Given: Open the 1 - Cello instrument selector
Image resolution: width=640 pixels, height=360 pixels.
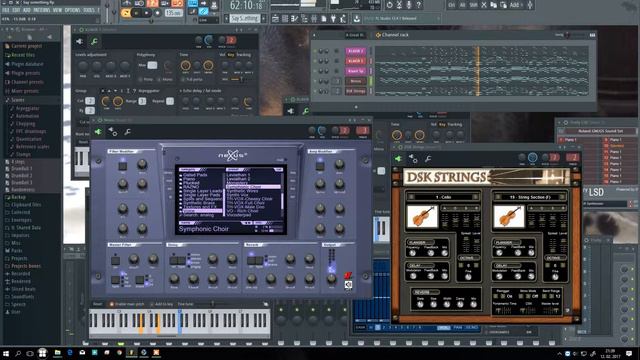Looking at the screenshot, I should [443, 197].
